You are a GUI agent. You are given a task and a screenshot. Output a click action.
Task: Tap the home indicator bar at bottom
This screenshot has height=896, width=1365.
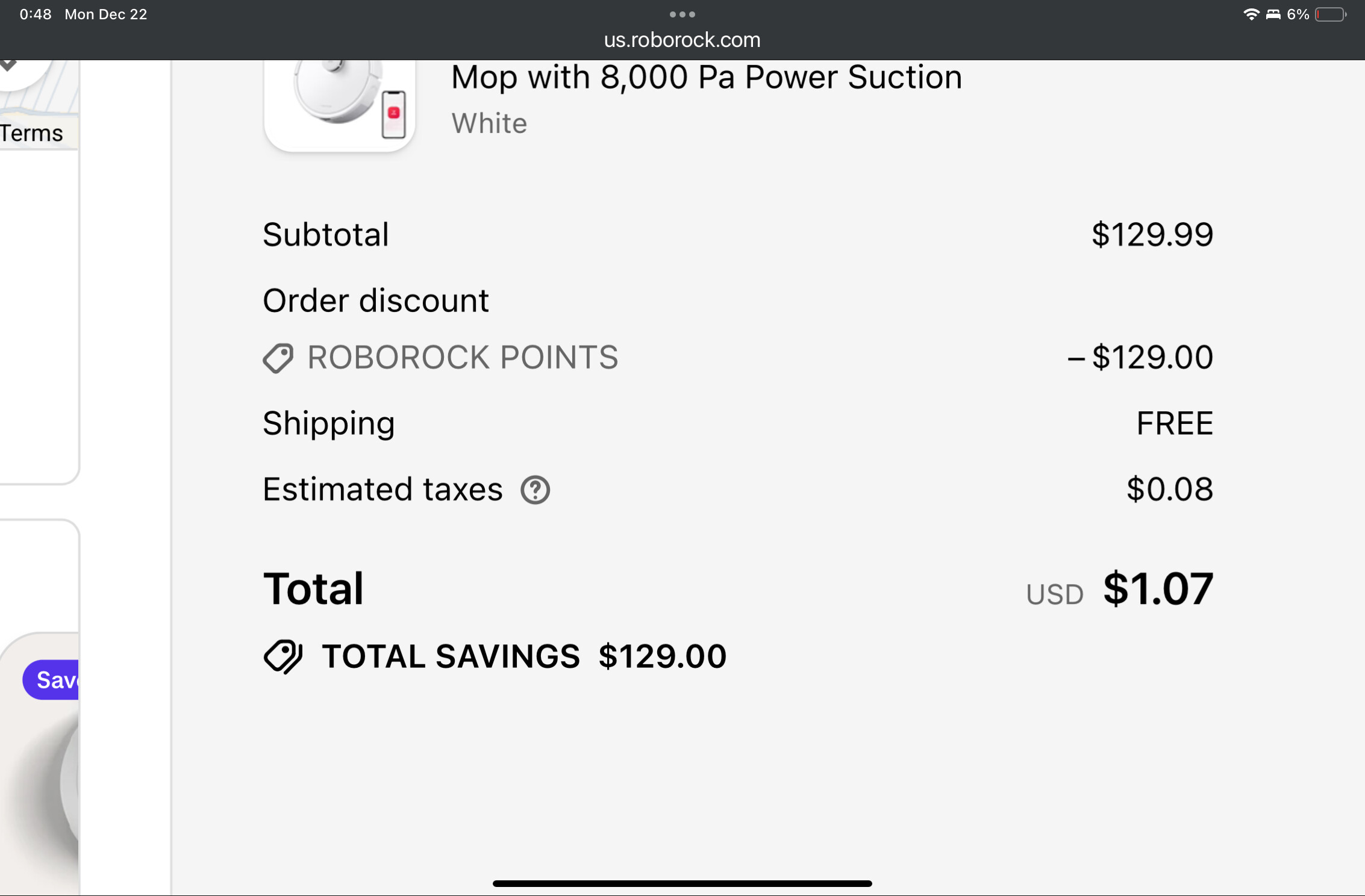click(x=682, y=883)
